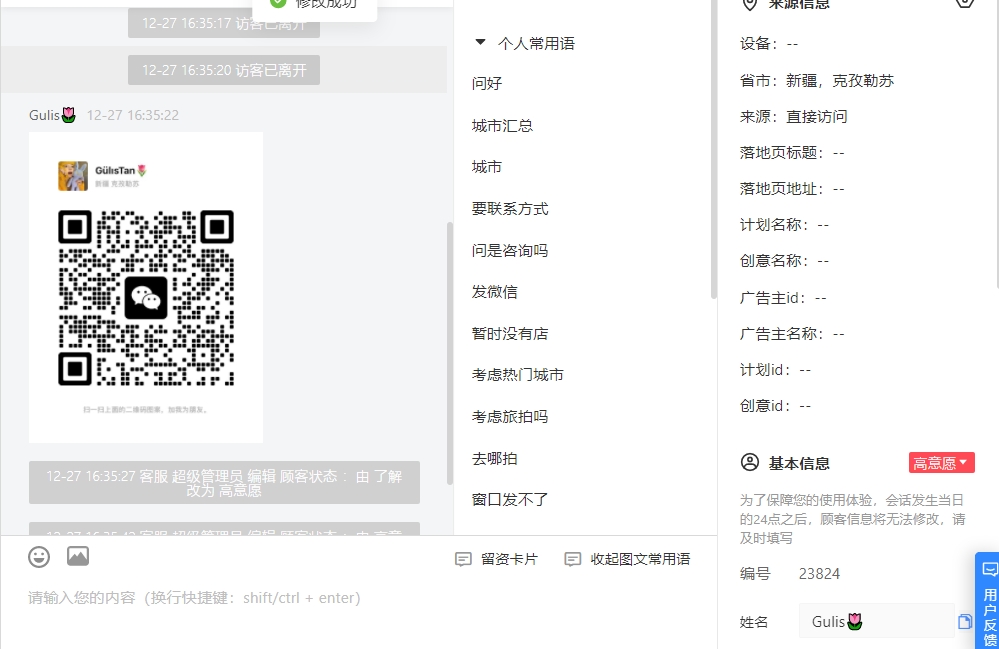Click the 编号 value 23824
This screenshot has width=999, height=649.
819,574
